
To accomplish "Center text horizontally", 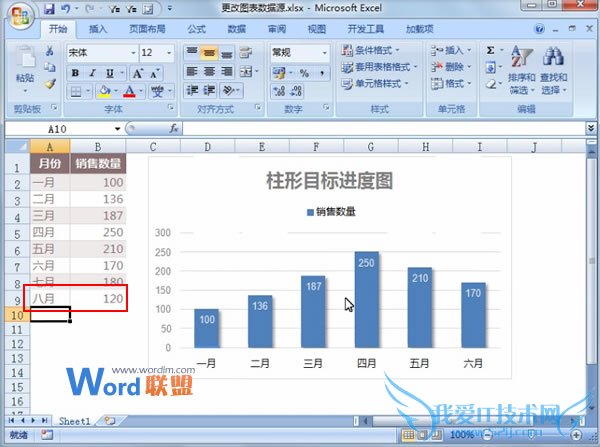I will (x=209, y=71).
